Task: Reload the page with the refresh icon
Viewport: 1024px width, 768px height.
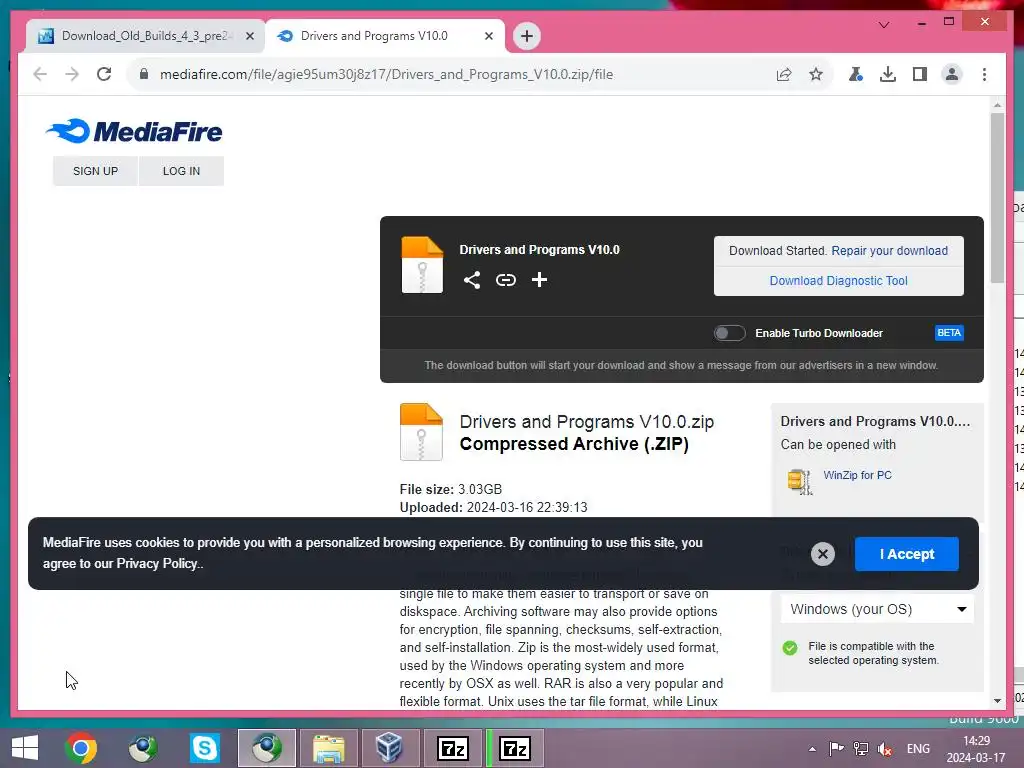Action: click(104, 74)
